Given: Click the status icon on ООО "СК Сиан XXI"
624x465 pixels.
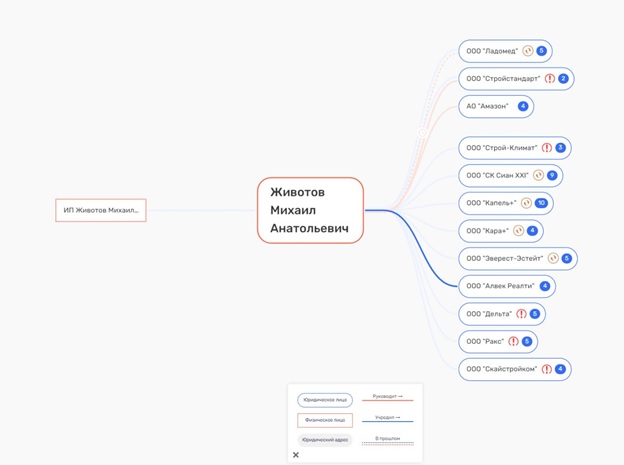Looking at the screenshot, I should [538, 175].
